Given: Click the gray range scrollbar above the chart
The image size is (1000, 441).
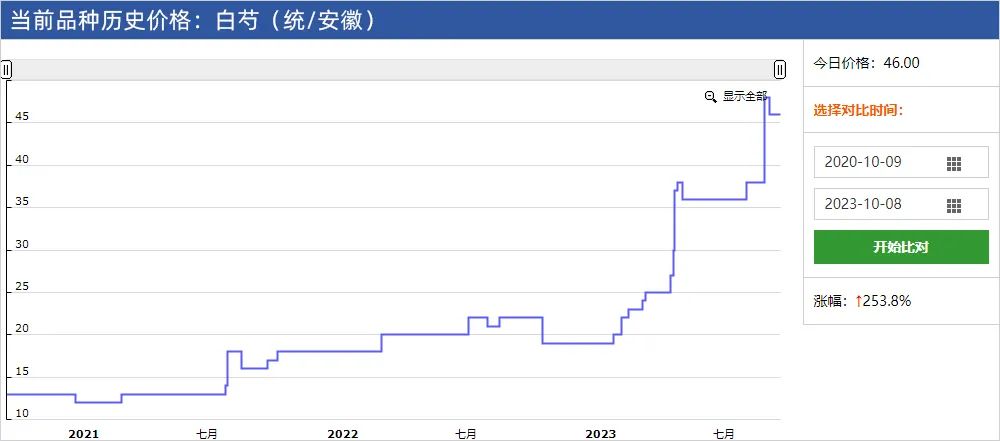Looking at the screenshot, I should [x=392, y=69].
